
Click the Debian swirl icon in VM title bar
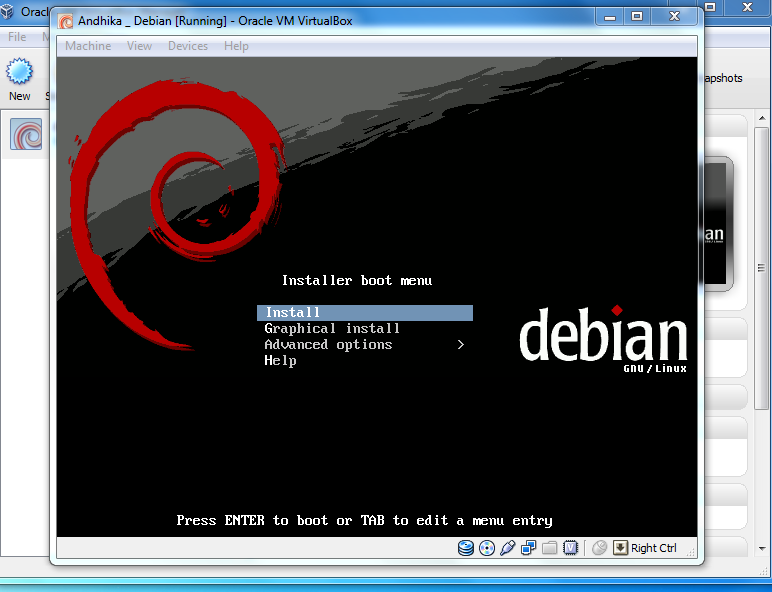(65, 21)
